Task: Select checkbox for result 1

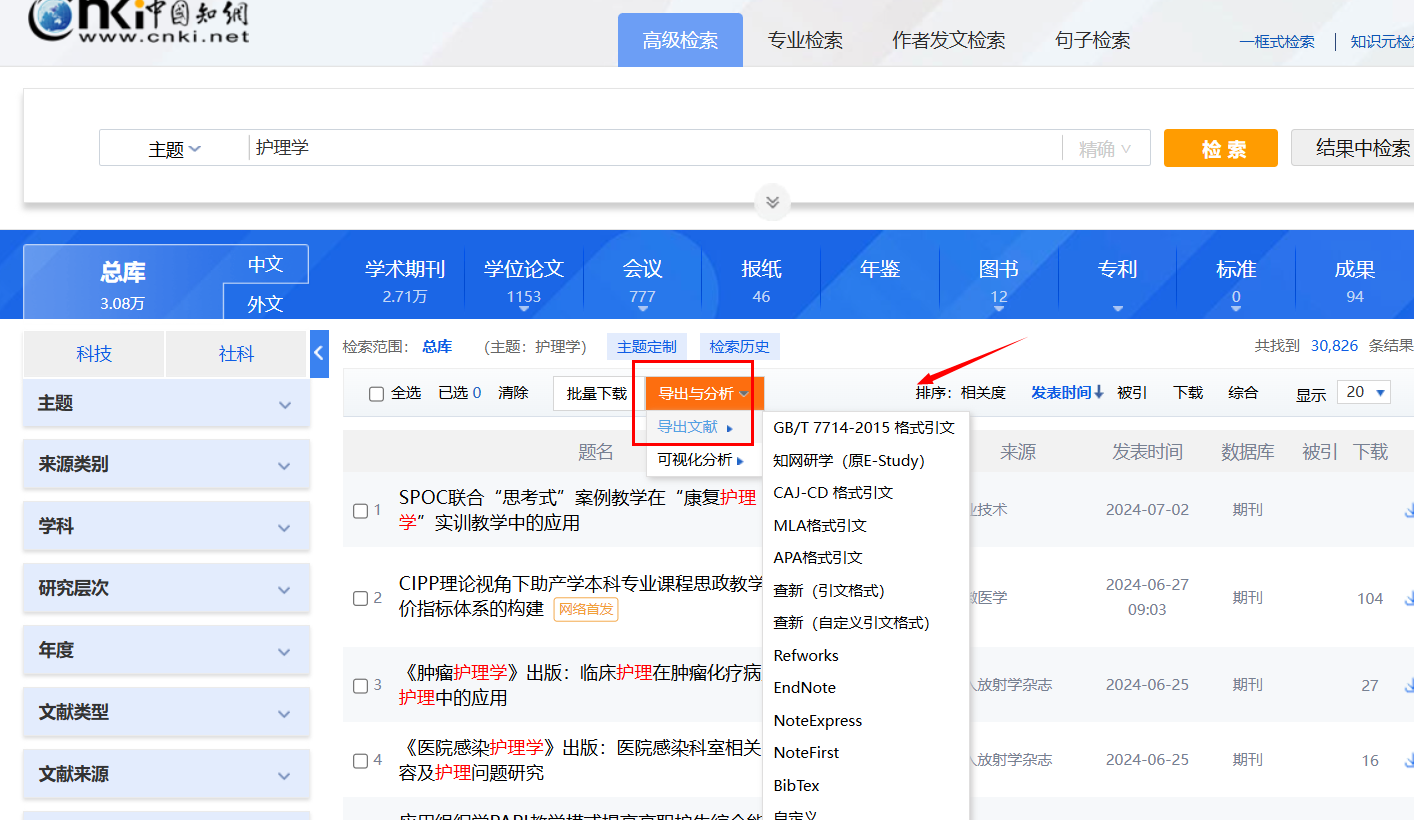Action: tap(361, 511)
